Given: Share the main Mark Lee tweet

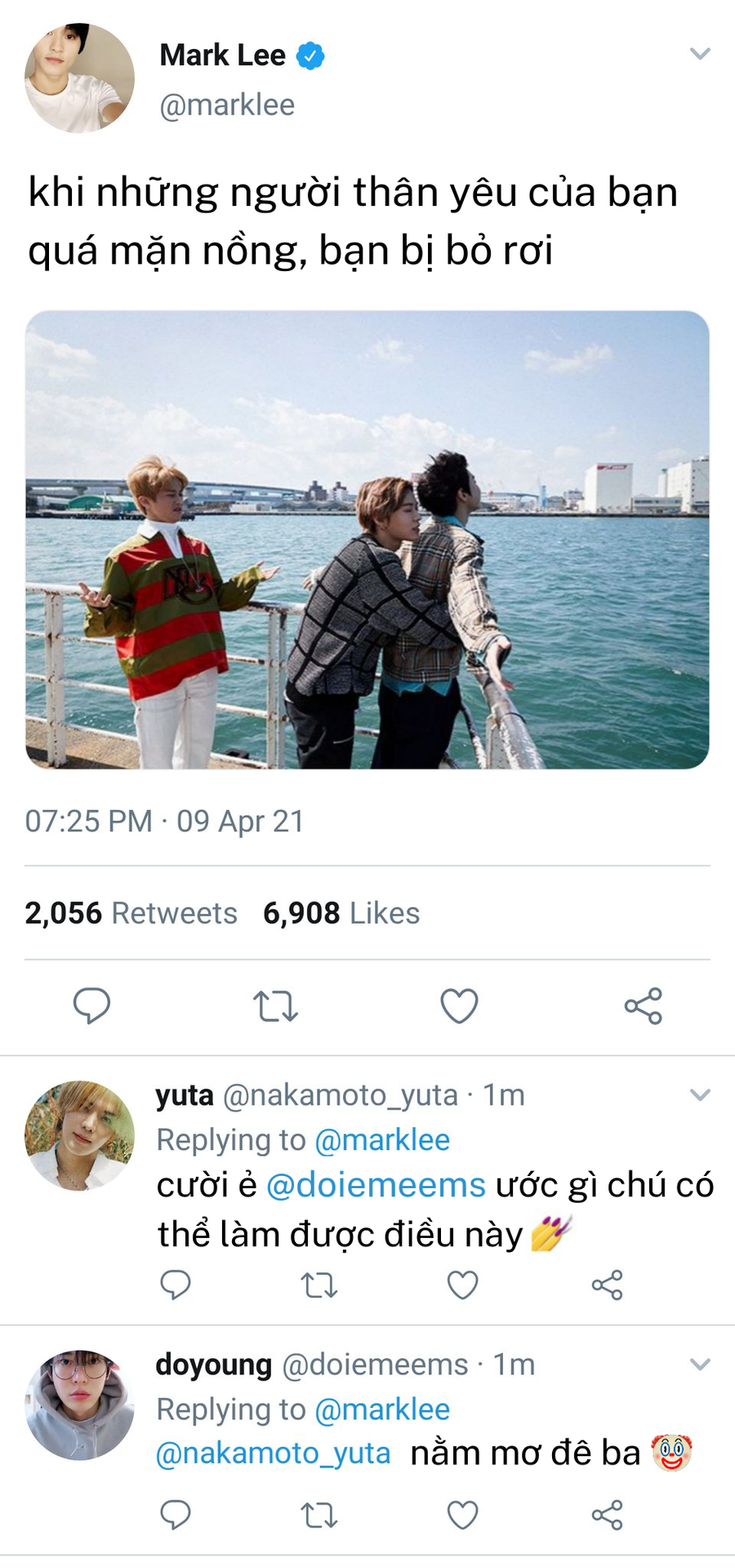Looking at the screenshot, I should point(643,1006).
